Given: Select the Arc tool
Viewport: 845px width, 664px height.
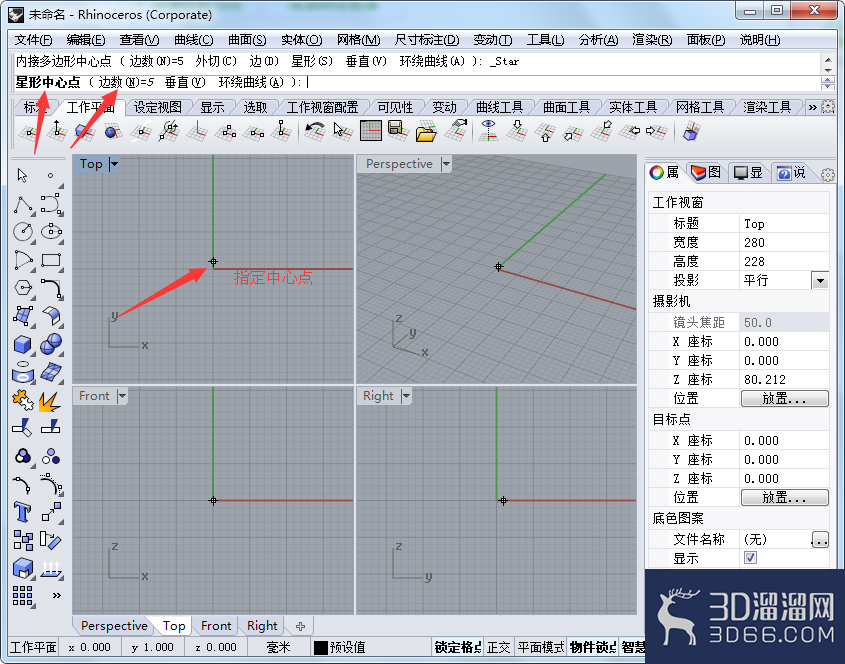Looking at the screenshot, I should point(23,260).
